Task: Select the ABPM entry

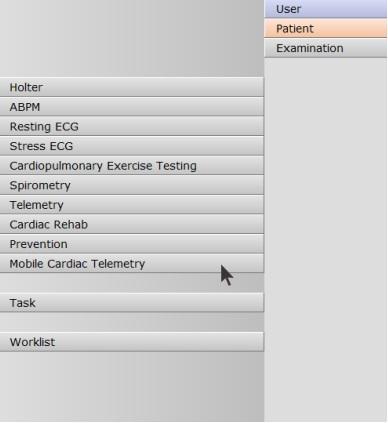Action: 132,107
